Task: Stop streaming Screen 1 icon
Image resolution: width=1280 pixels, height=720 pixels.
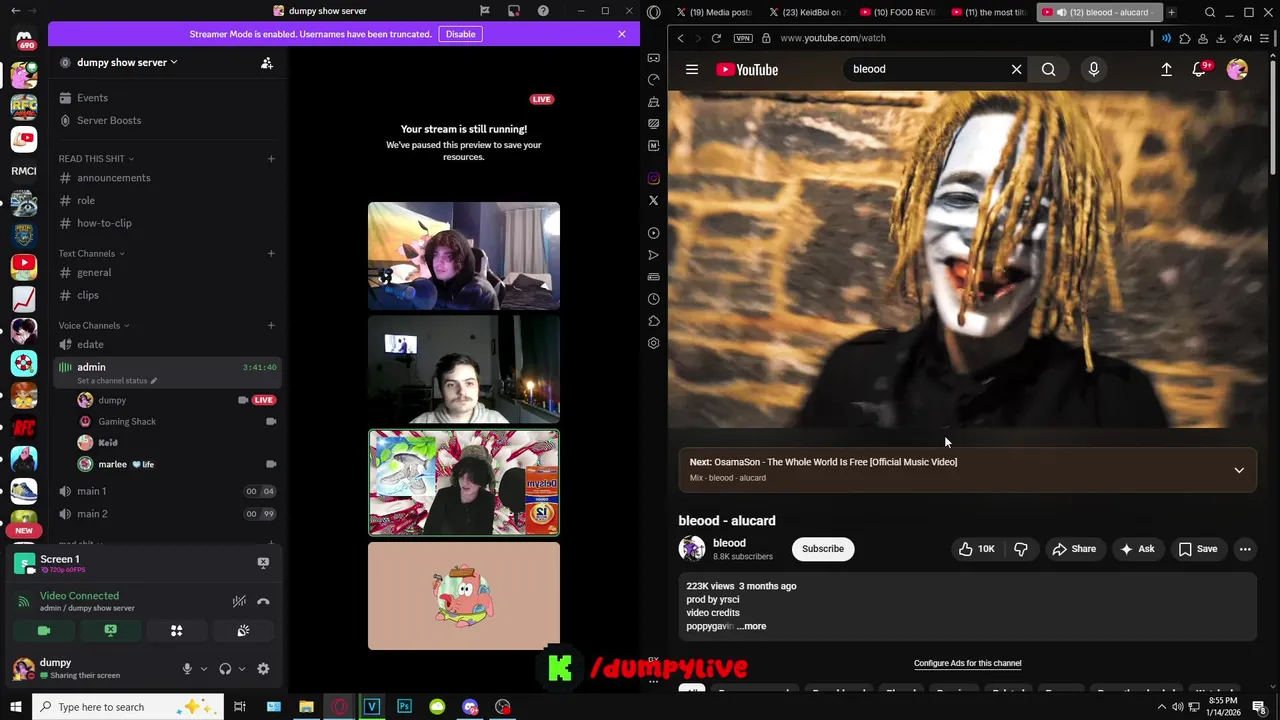Action: point(263,563)
